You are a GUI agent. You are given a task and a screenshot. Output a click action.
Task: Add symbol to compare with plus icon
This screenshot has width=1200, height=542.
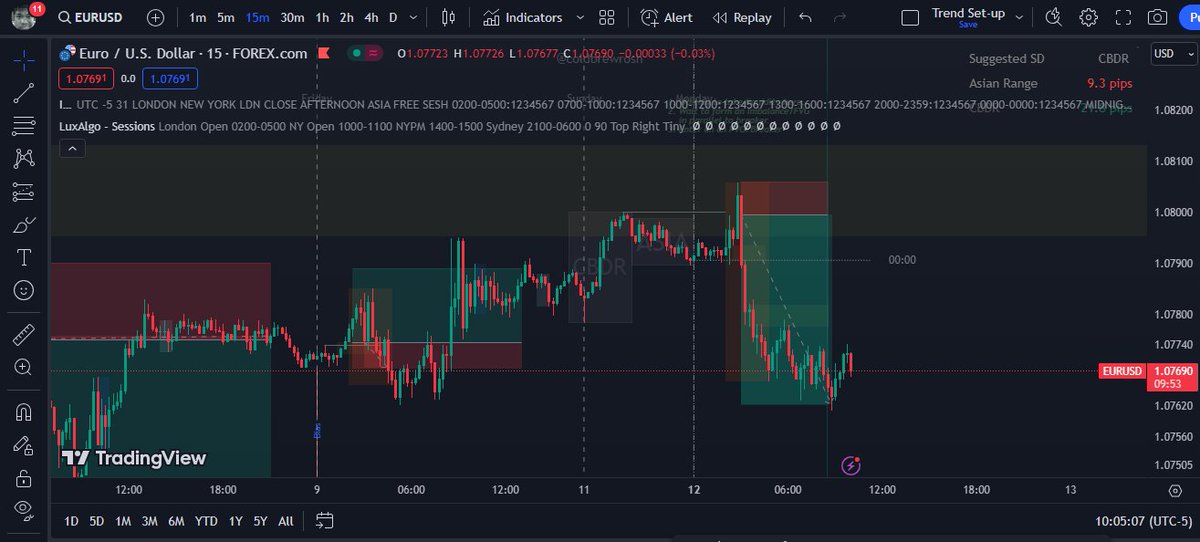(x=156, y=17)
